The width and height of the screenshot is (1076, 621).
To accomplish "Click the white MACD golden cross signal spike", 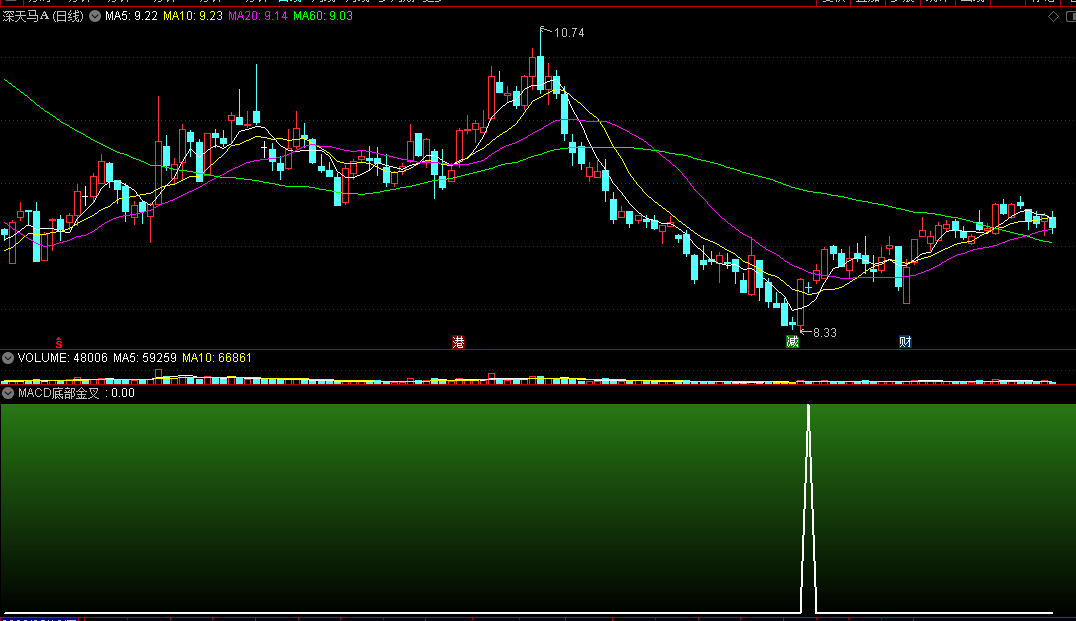I will 808,508.
